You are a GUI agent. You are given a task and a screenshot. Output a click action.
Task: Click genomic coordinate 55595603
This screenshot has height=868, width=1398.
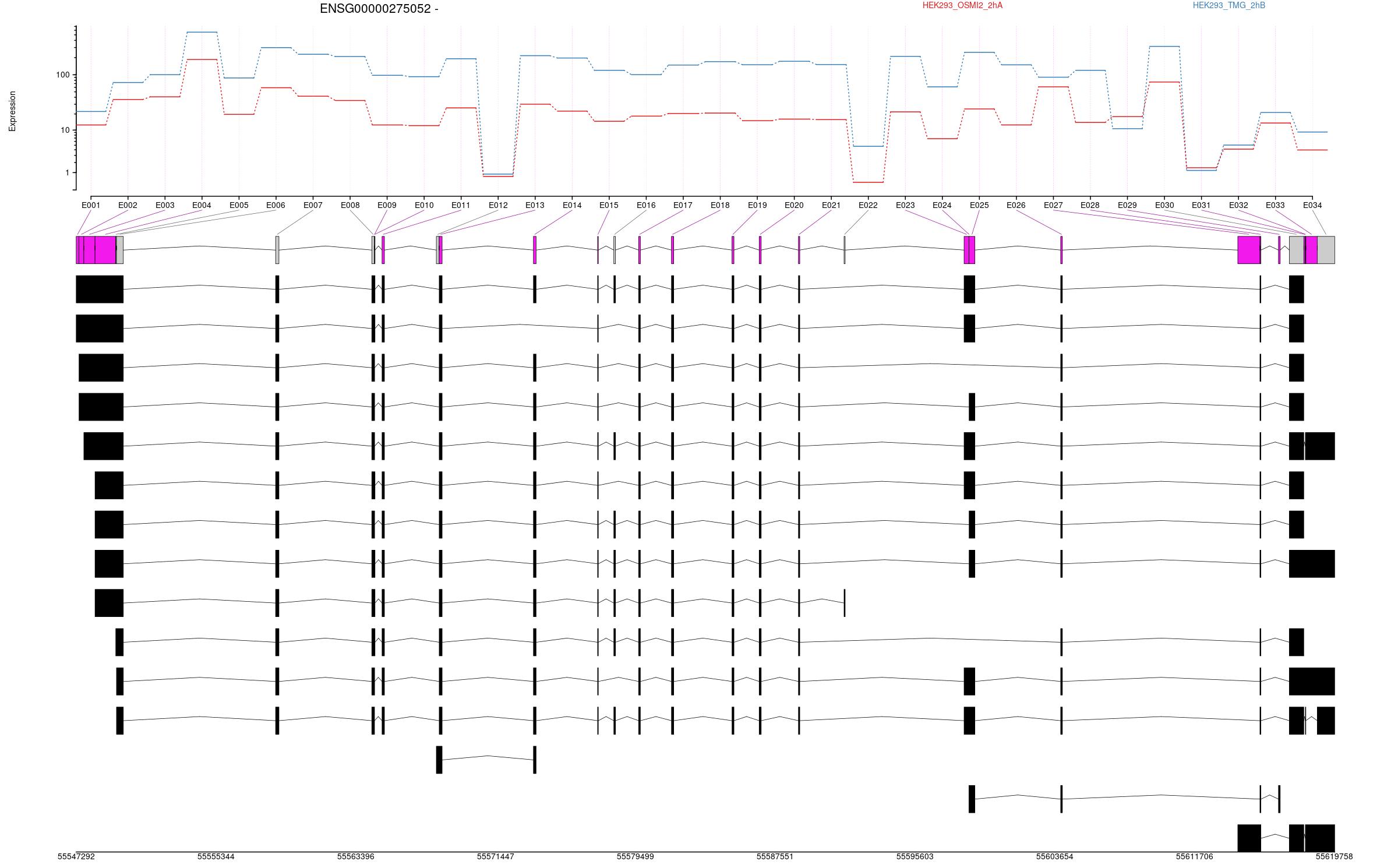pos(915,856)
